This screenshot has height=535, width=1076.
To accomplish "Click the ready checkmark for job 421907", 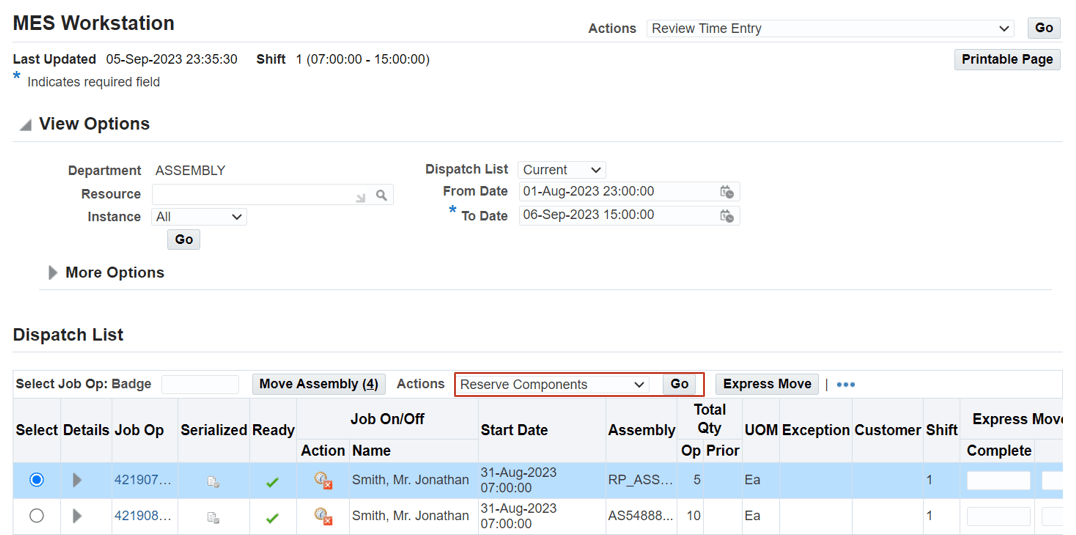I will click(x=272, y=482).
